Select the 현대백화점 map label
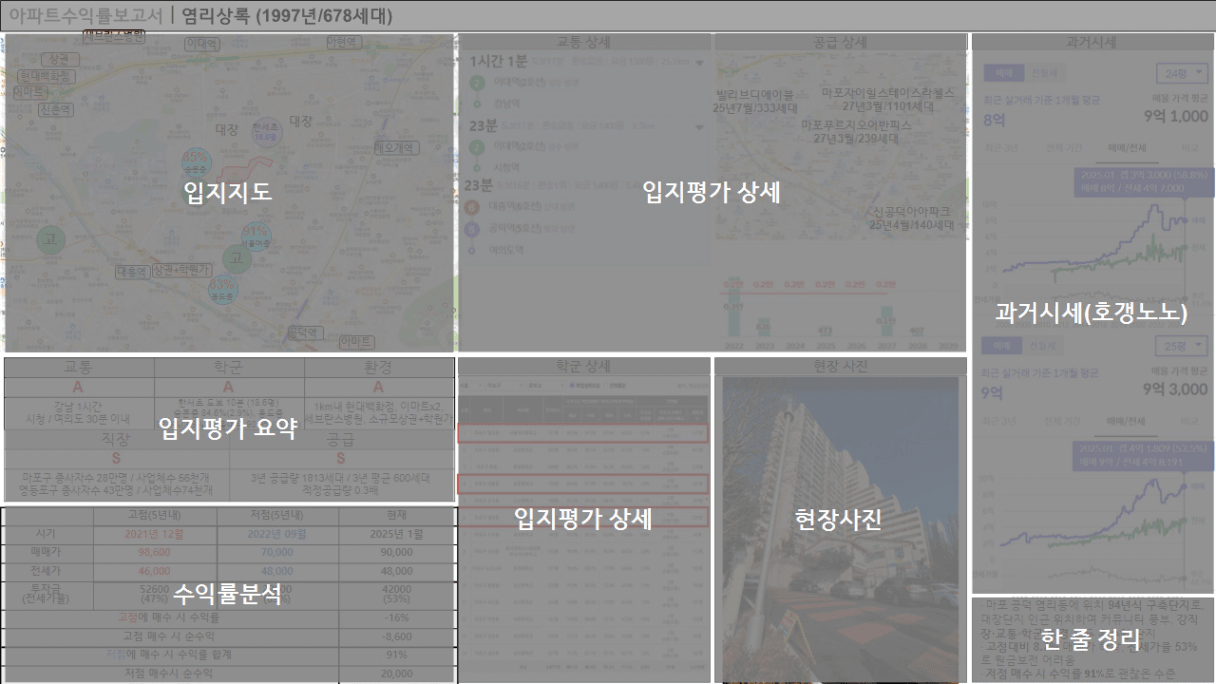 coord(44,75)
